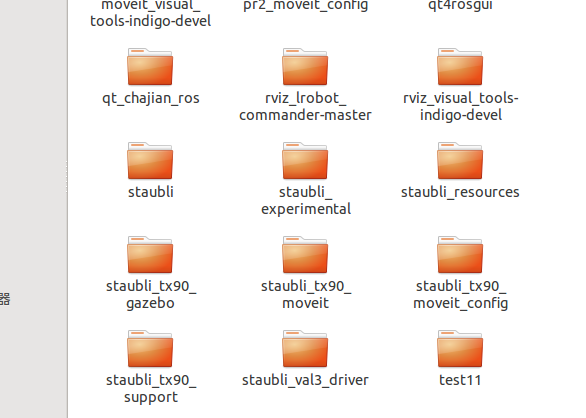
Task: Select the staubli_resources folder icon
Action: point(460,161)
